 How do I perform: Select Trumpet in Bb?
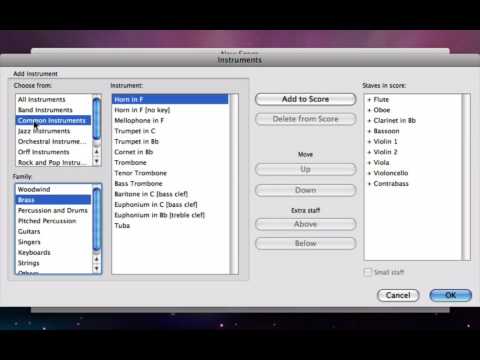click(x=171, y=141)
